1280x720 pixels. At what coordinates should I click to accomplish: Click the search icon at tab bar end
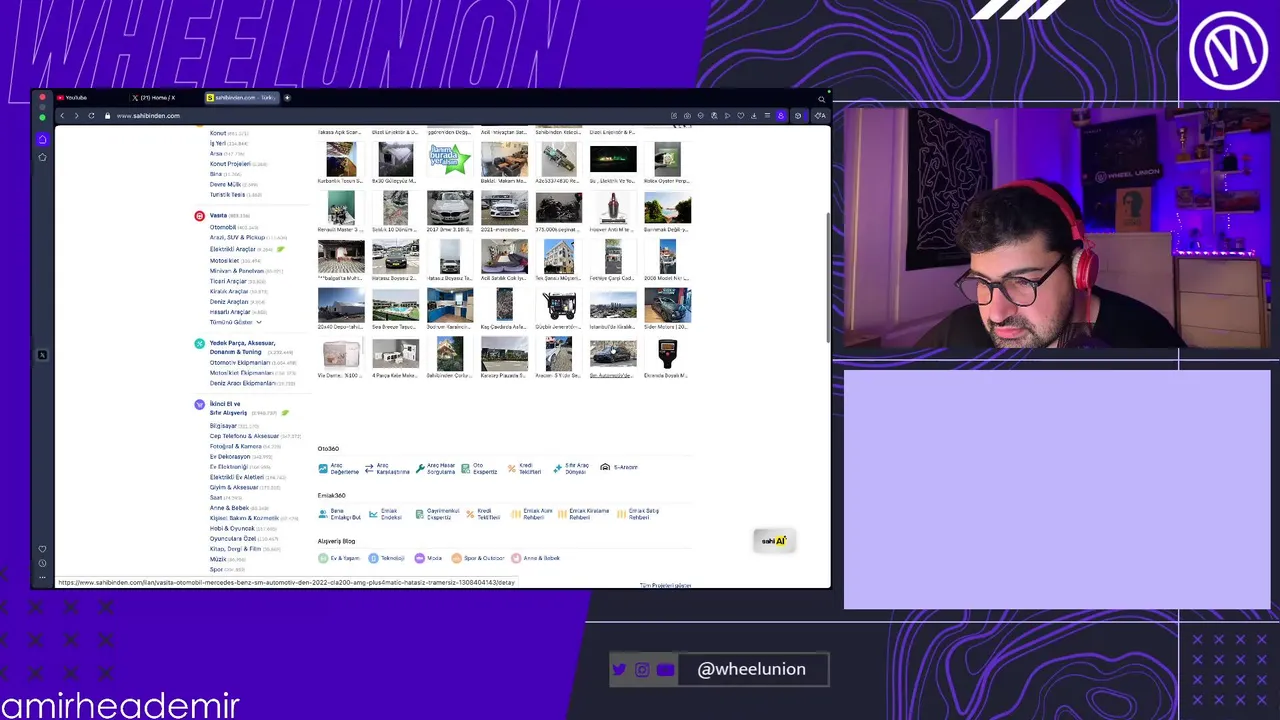822,99
